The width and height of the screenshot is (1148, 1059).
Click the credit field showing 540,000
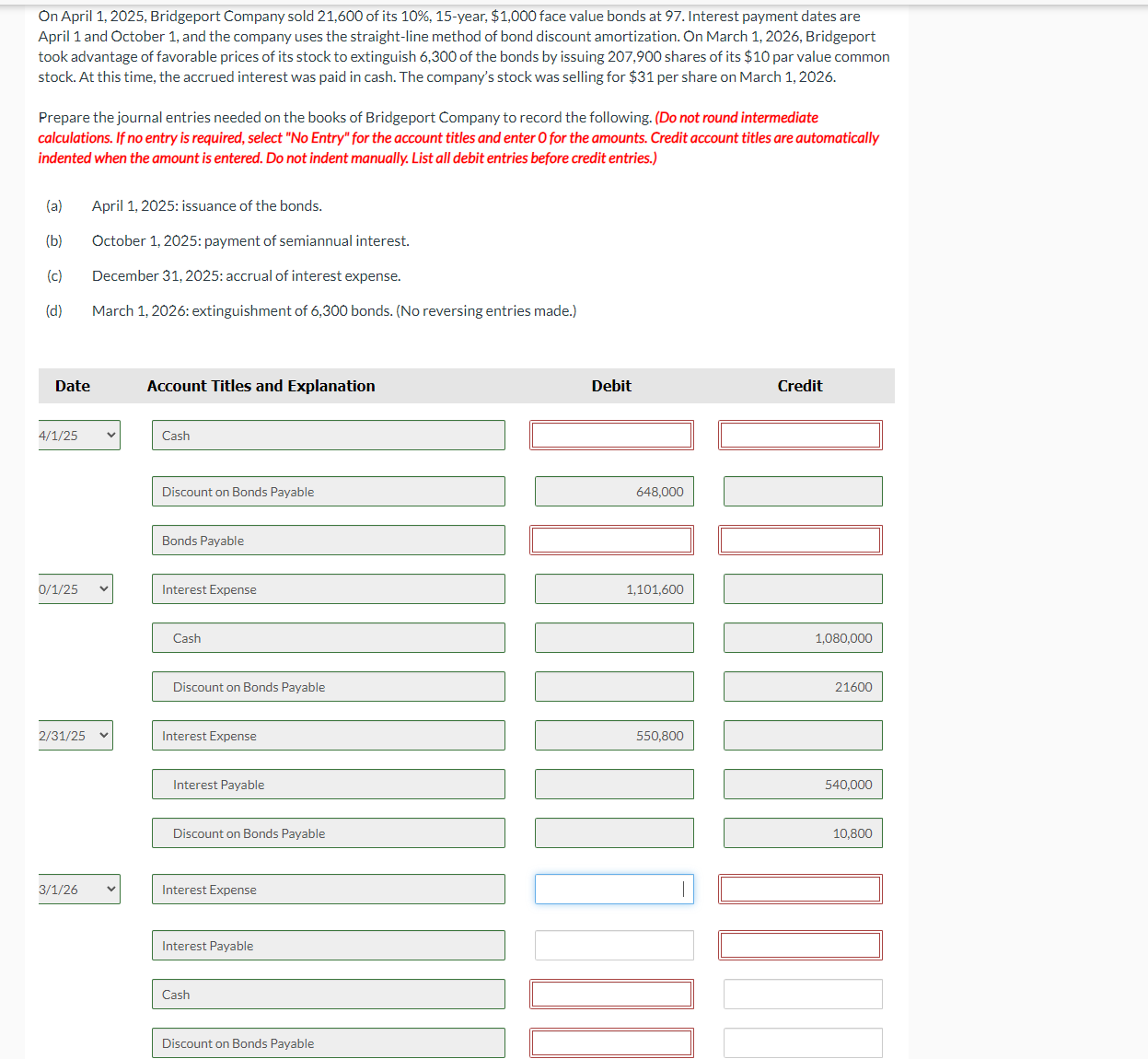(803, 785)
